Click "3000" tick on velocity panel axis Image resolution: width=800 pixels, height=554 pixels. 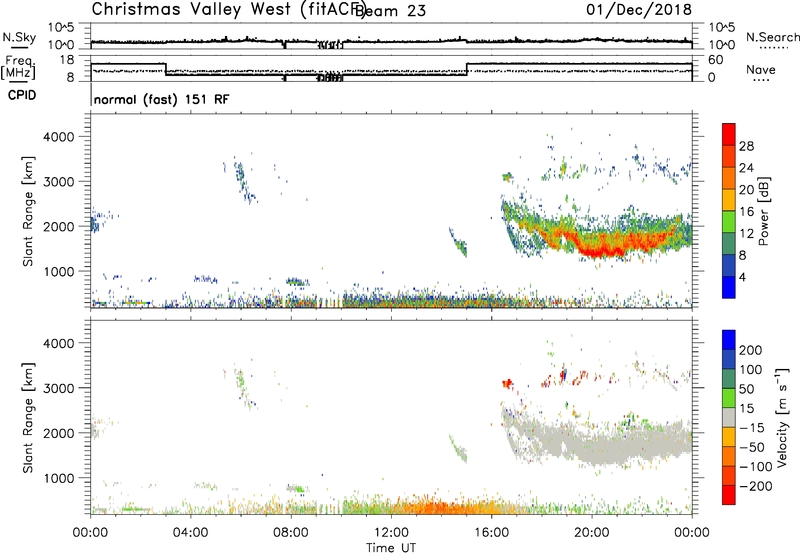pyautogui.click(x=59, y=388)
